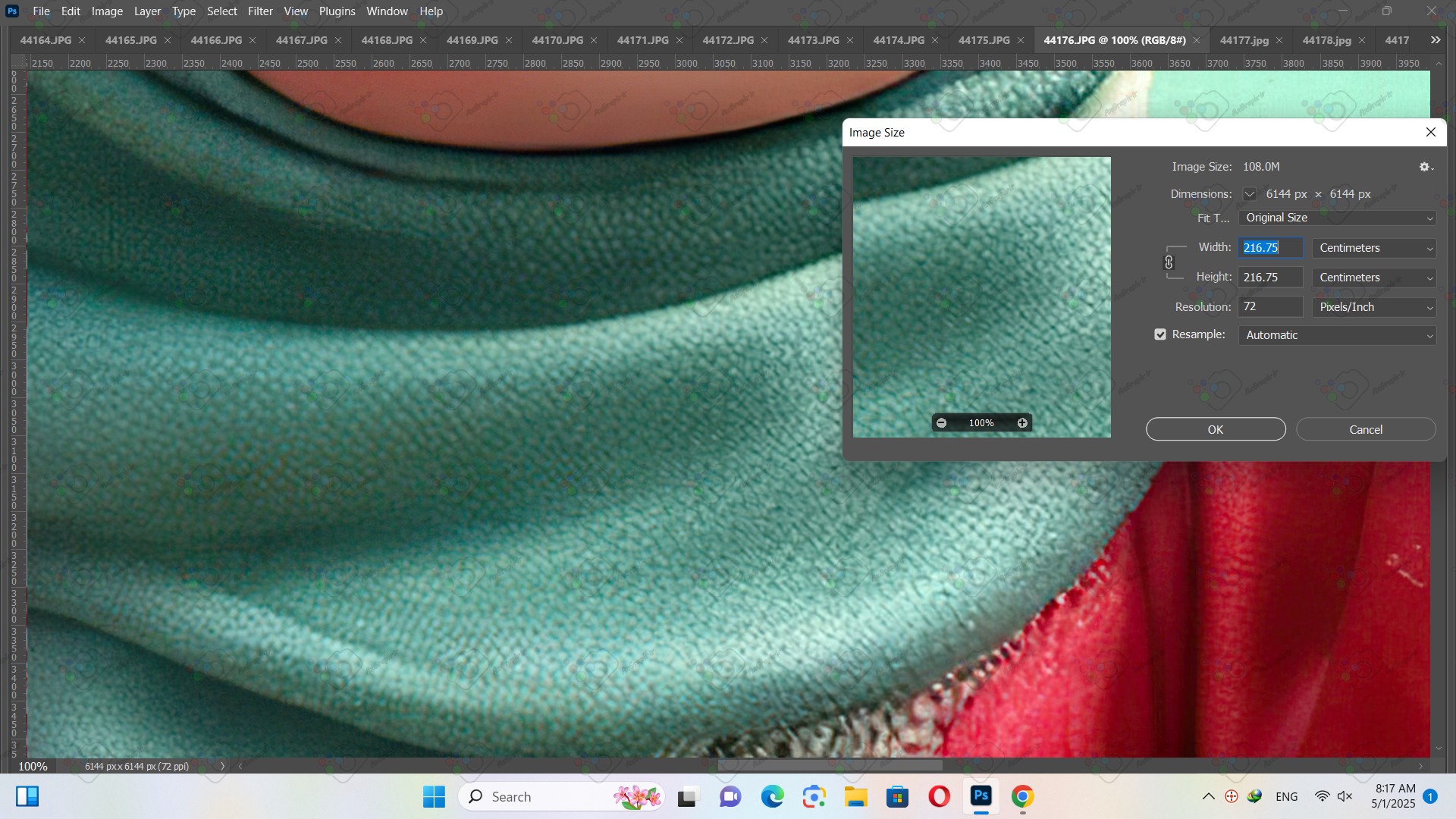Close the 44164.JPG tab
This screenshot has height=819, width=1456.
[x=82, y=40]
